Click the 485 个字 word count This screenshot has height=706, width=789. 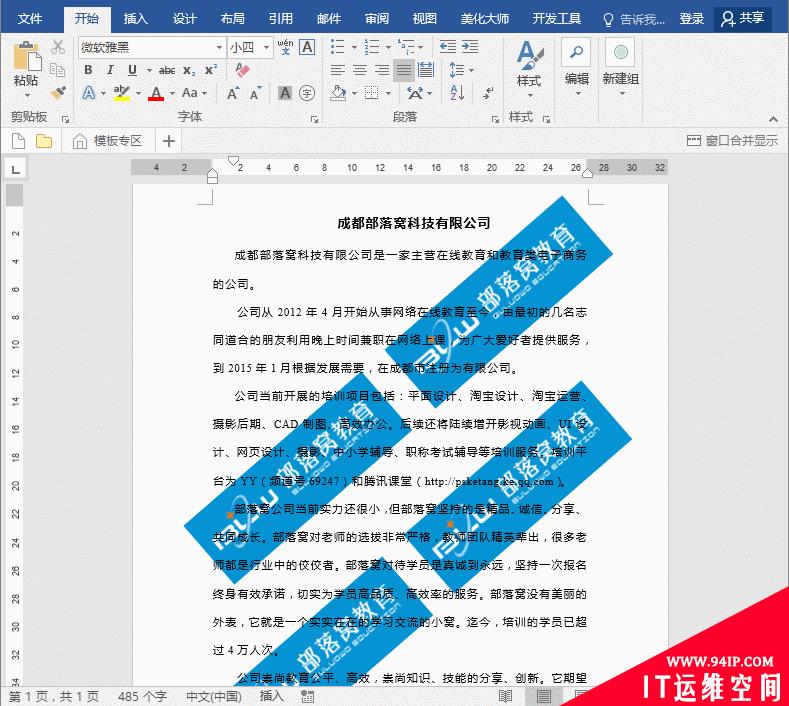click(142, 696)
